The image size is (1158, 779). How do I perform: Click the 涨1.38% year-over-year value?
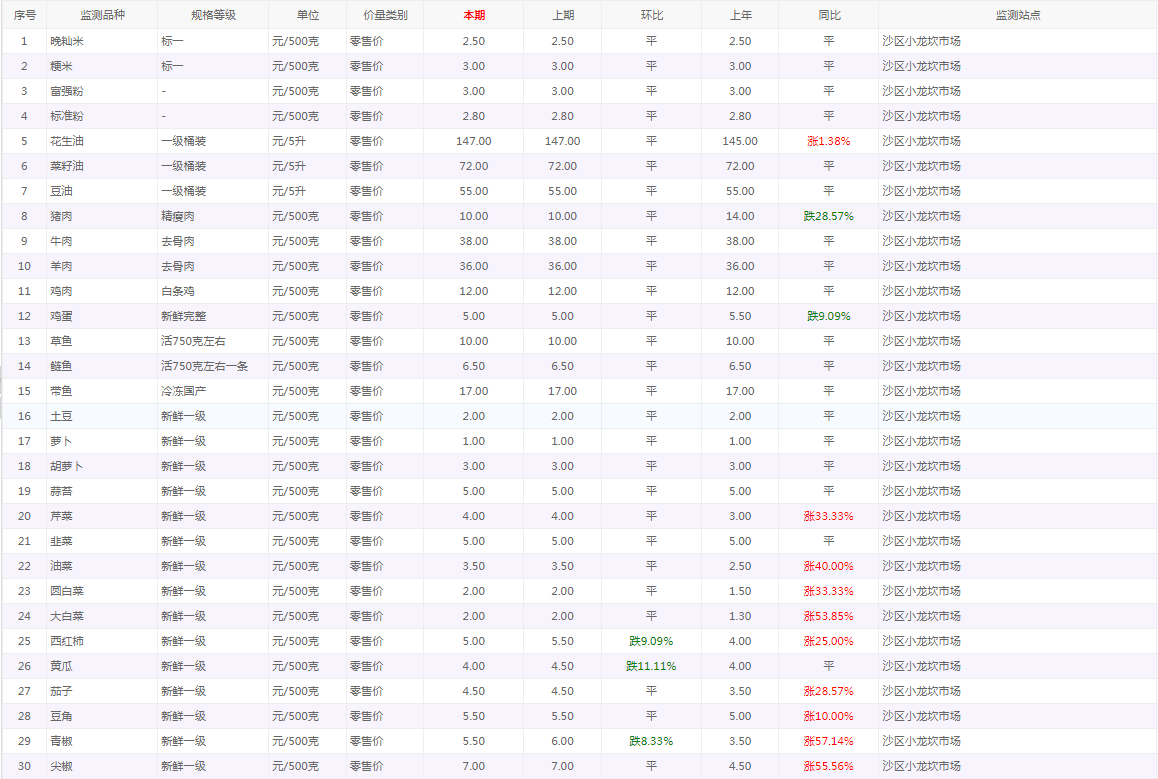pos(828,141)
